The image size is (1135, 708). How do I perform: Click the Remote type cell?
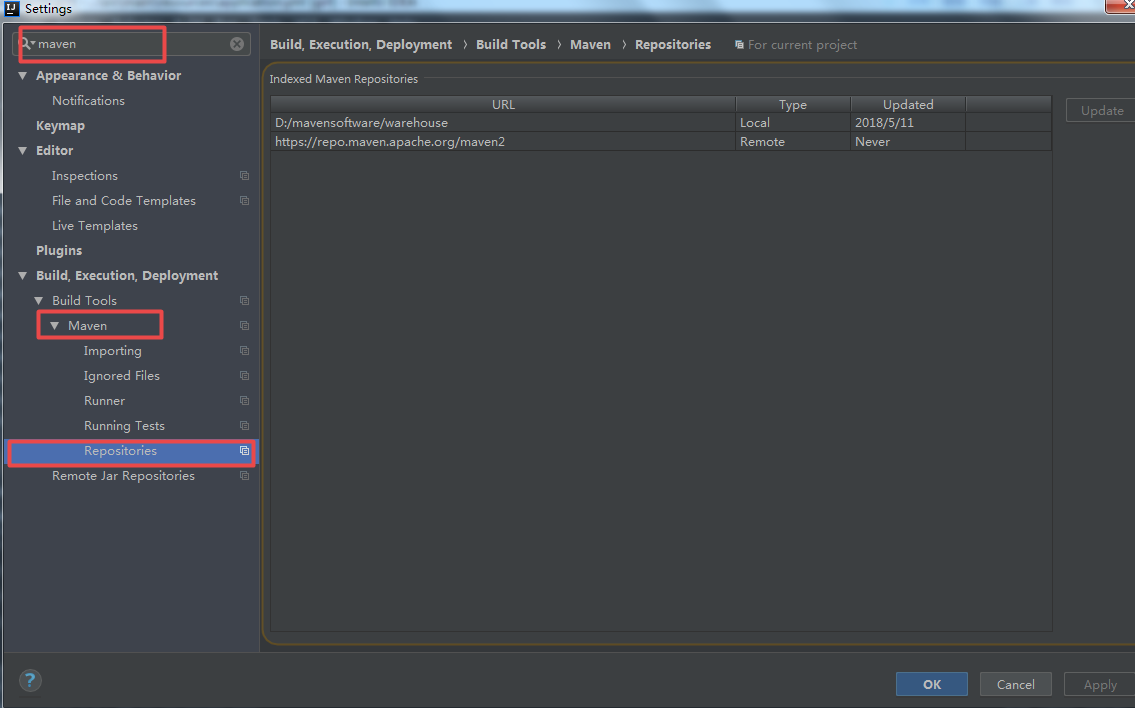tap(793, 142)
